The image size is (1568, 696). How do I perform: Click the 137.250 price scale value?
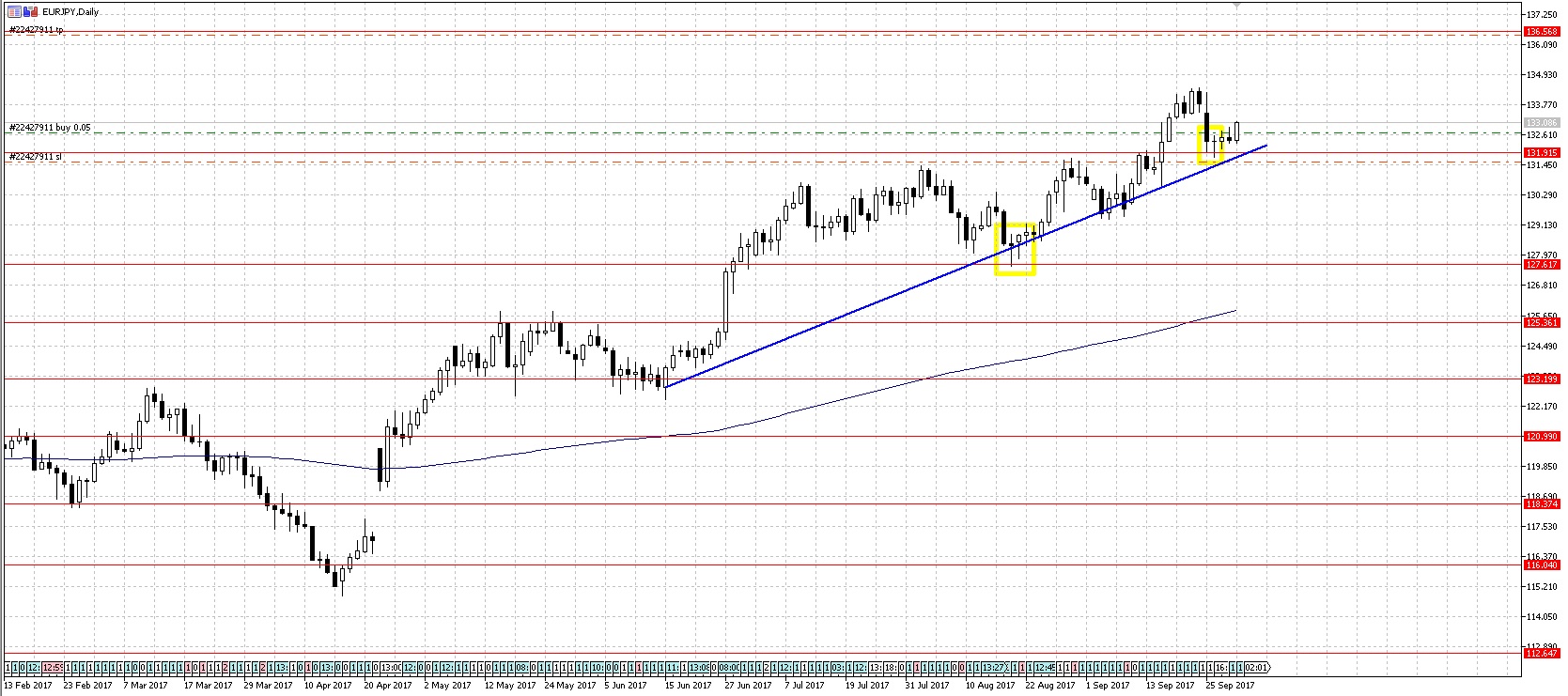(1544, 15)
